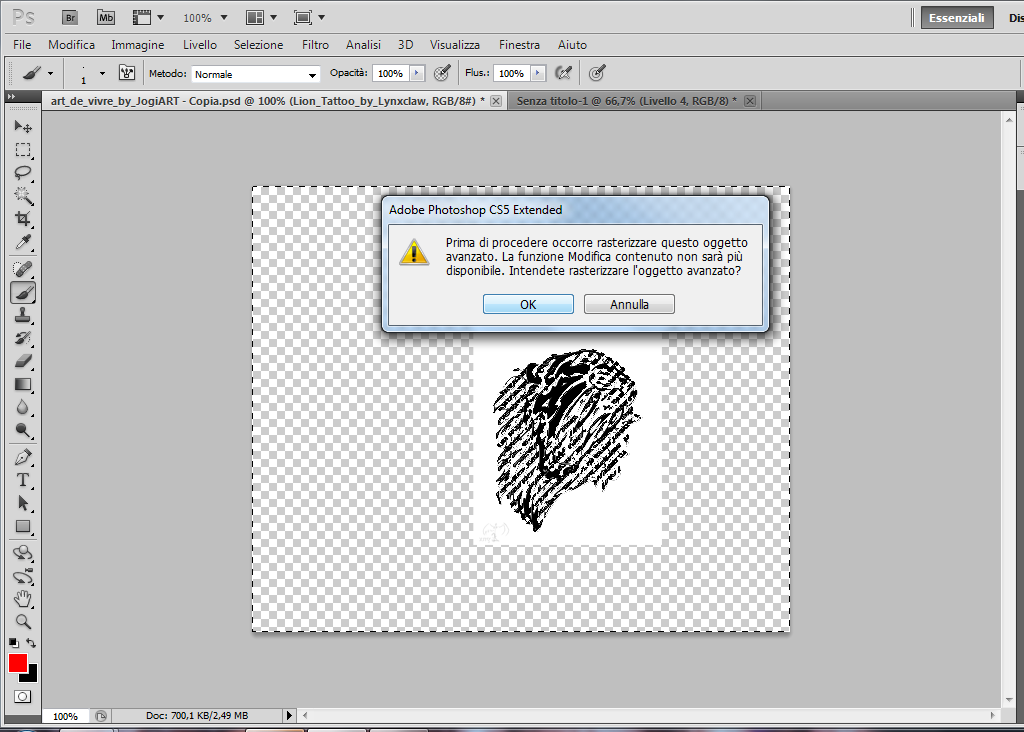
Task: Toggle tablet pressure for opacity
Action: [x=442, y=73]
